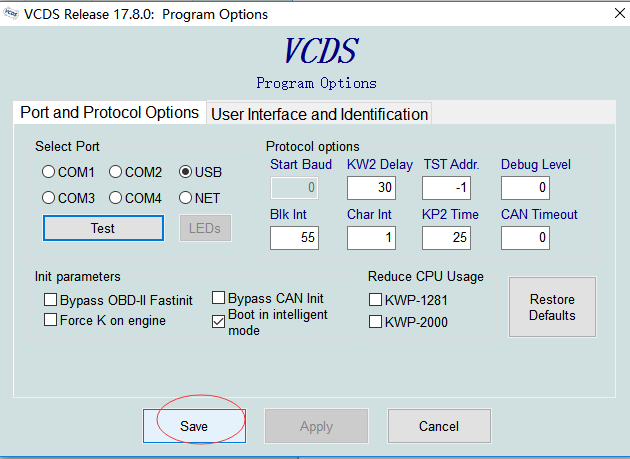
Task: Click the Test port button
Action: (x=103, y=228)
